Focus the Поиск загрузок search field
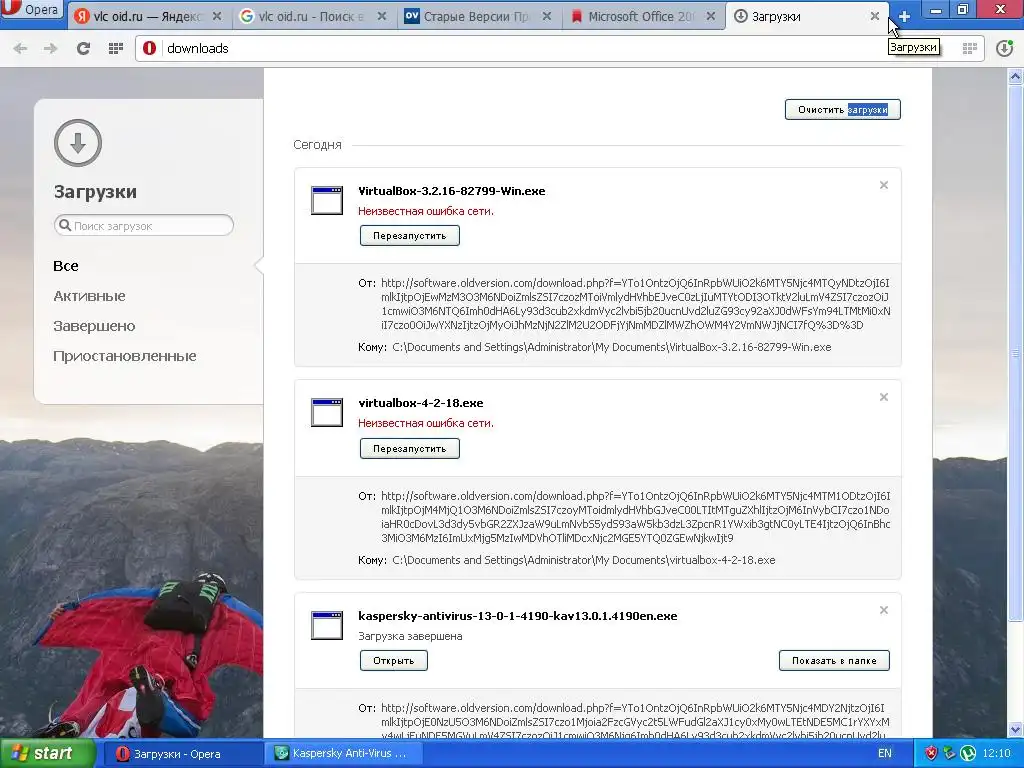Viewport: 1024px width, 768px height. pyautogui.click(x=144, y=225)
